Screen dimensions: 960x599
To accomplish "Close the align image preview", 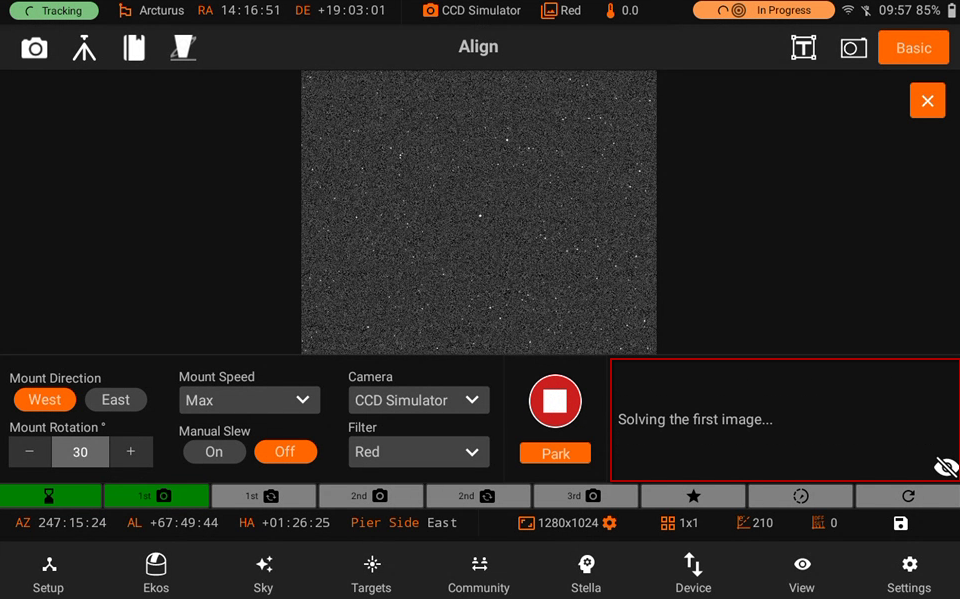I will tap(928, 100).
